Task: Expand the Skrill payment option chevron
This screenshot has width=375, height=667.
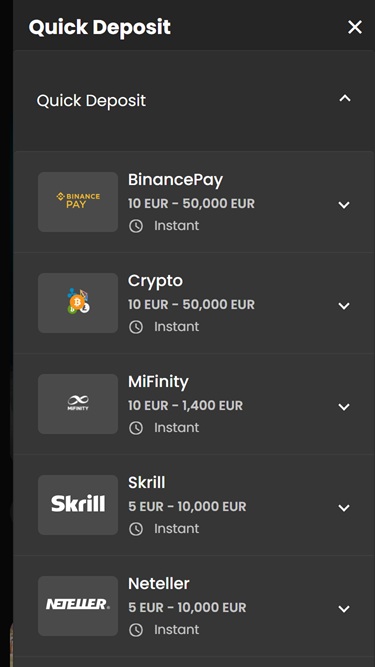Action: [x=344, y=508]
